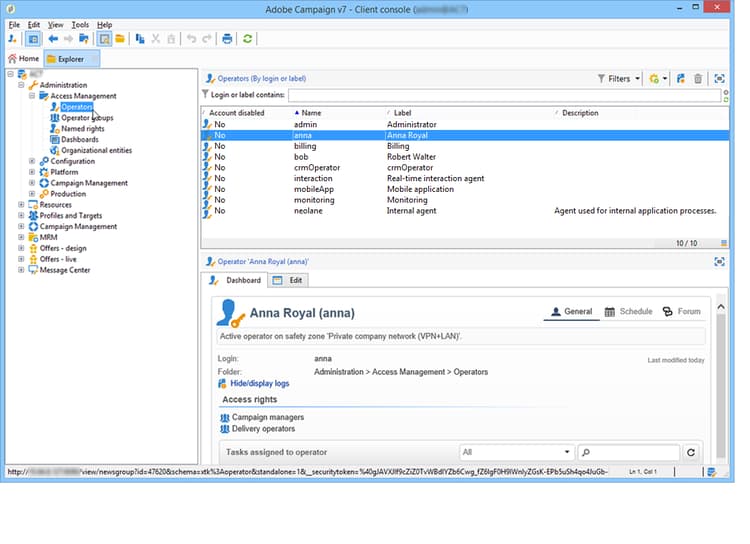This screenshot has height=544, width=750.
Task: Click the green refresh icon in toolbar
Action: point(247,39)
